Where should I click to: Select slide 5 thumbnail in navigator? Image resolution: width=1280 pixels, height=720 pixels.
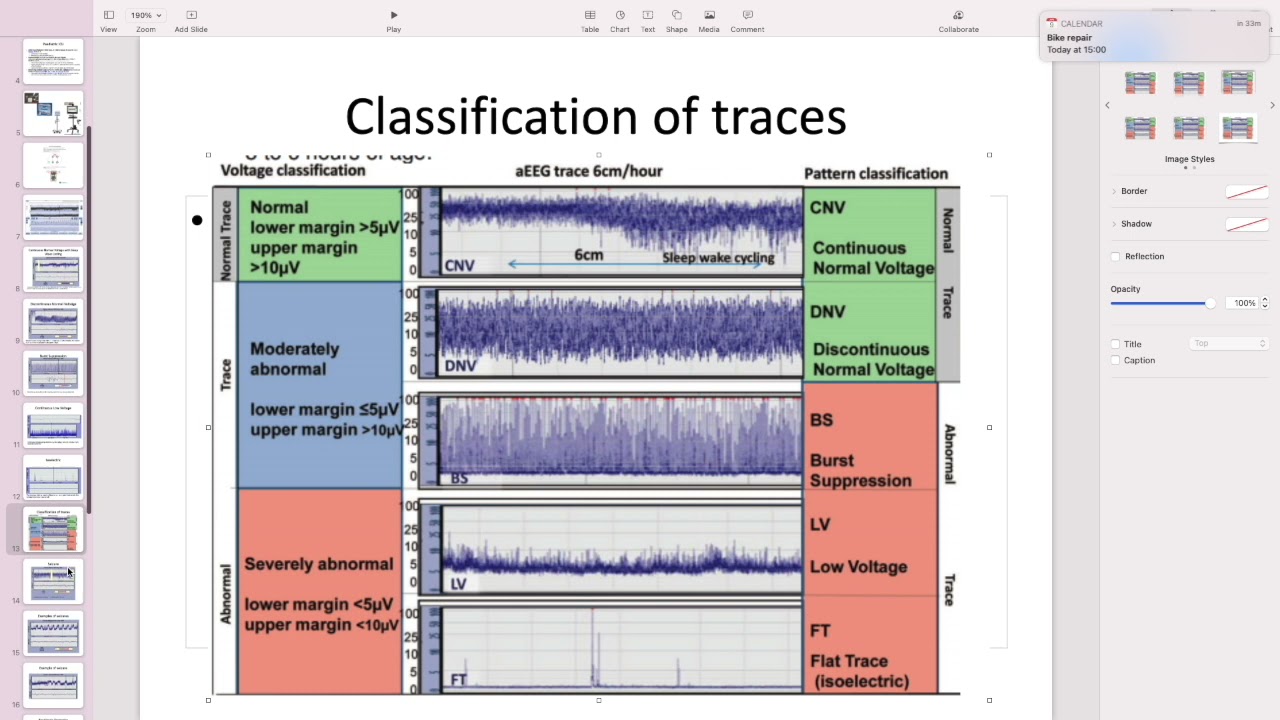click(x=53, y=114)
